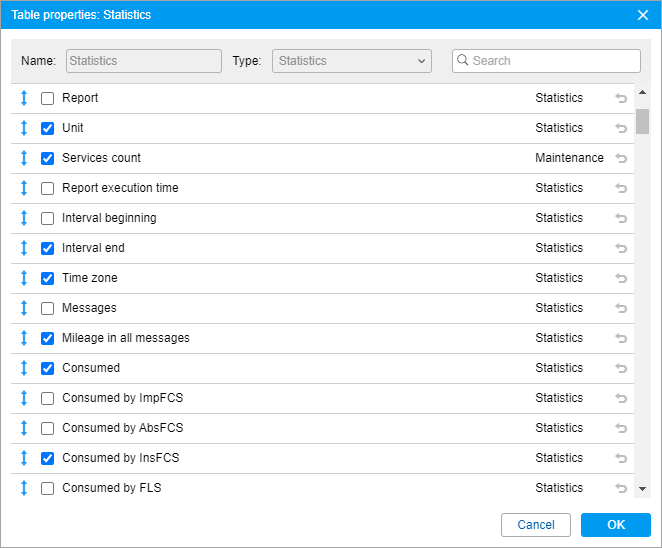
Task: Confirm table properties with OK
Action: click(616, 525)
